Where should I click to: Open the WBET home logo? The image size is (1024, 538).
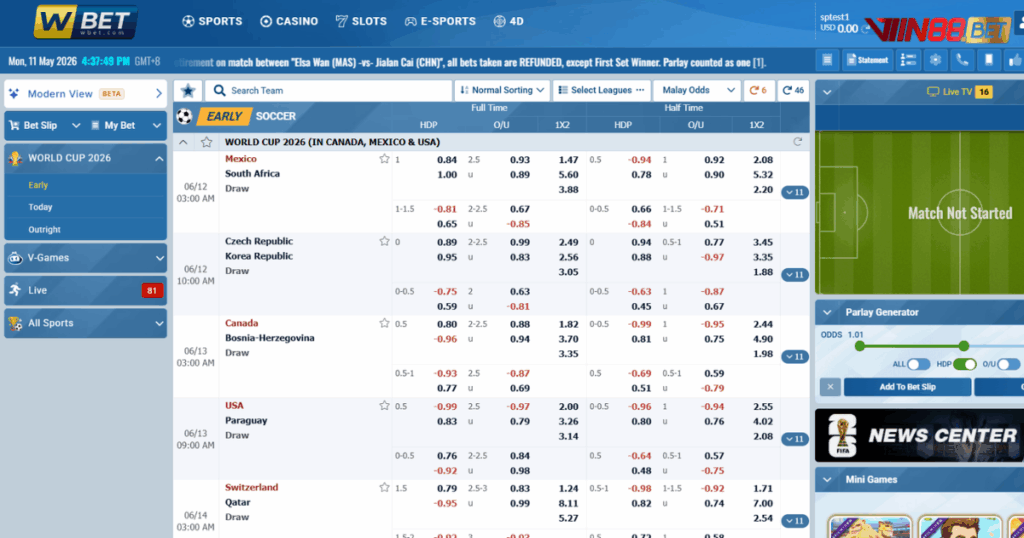[86, 22]
